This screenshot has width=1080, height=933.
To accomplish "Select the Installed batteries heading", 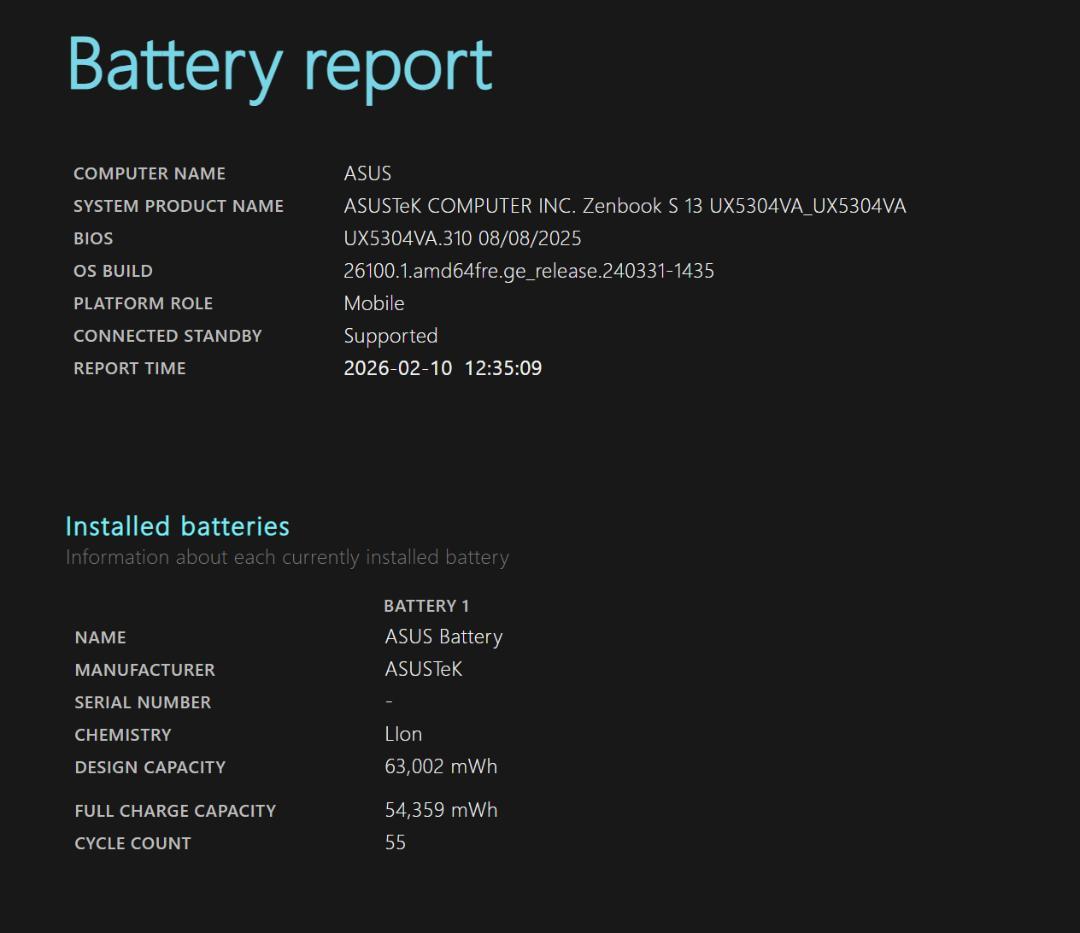I will point(177,526).
